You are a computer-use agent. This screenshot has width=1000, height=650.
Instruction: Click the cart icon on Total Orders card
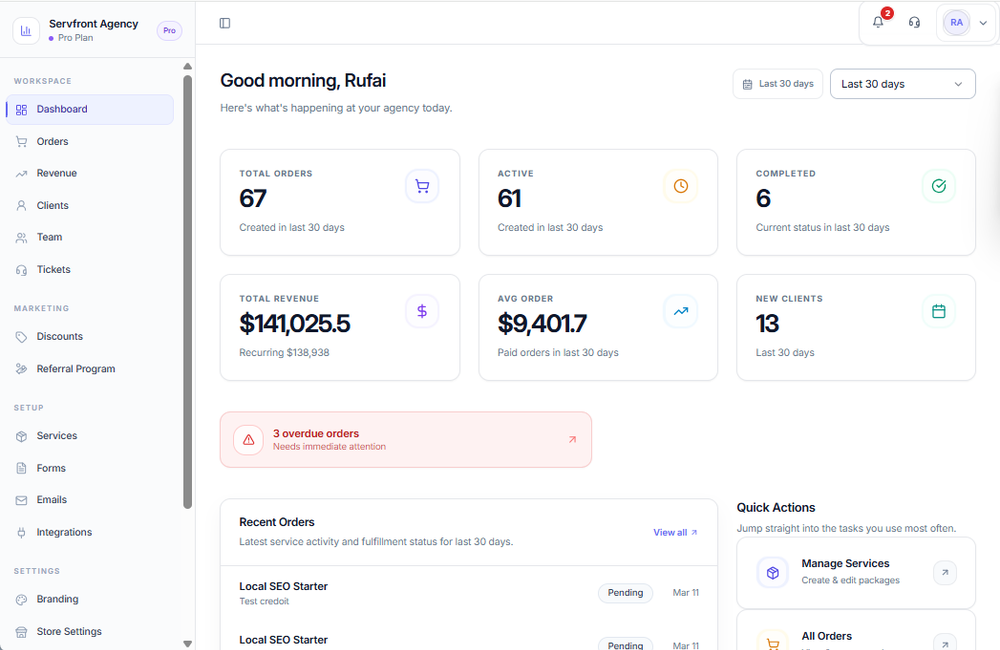click(421, 185)
